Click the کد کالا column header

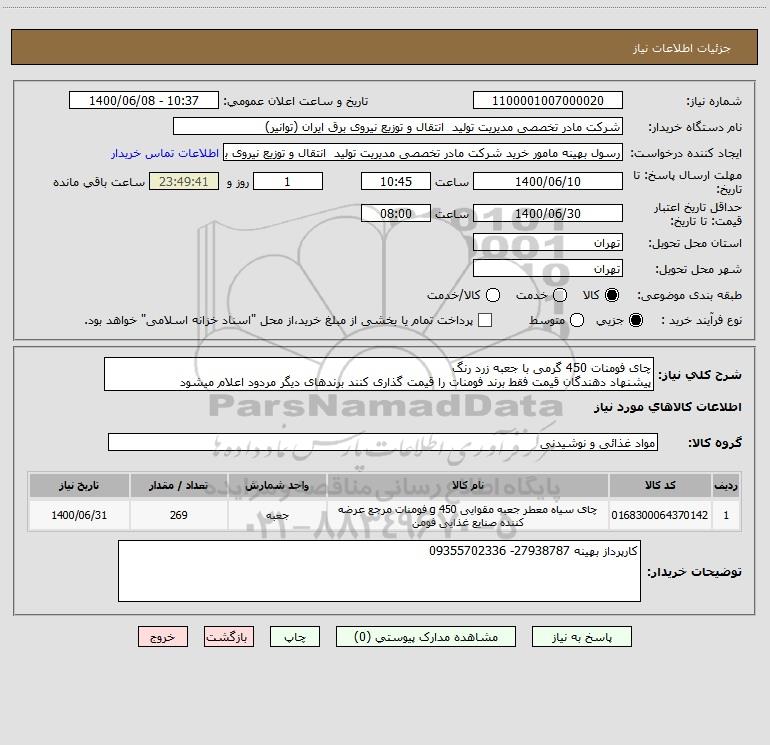pos(660,486)
